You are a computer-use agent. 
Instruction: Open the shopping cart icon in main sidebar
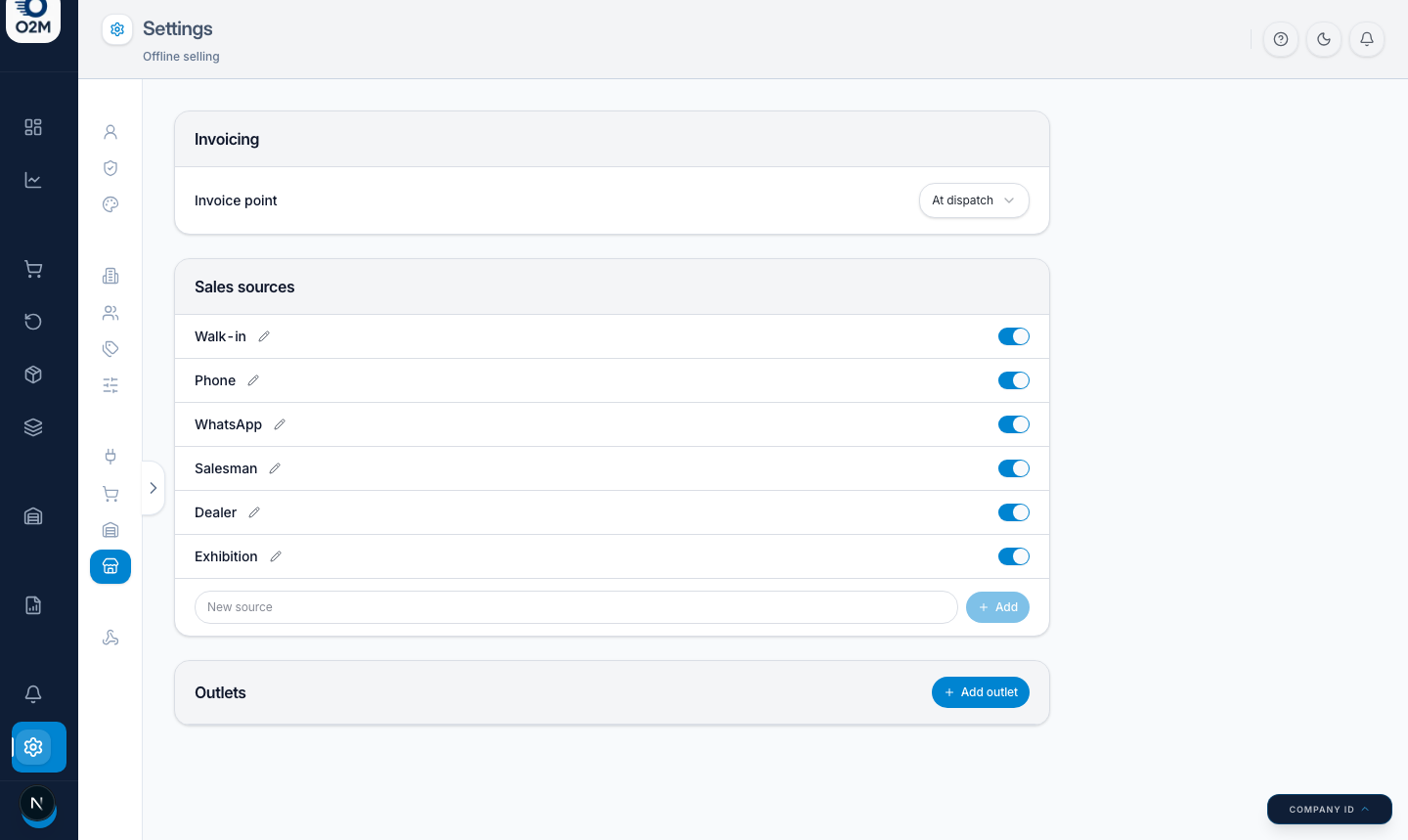(33, 269)
